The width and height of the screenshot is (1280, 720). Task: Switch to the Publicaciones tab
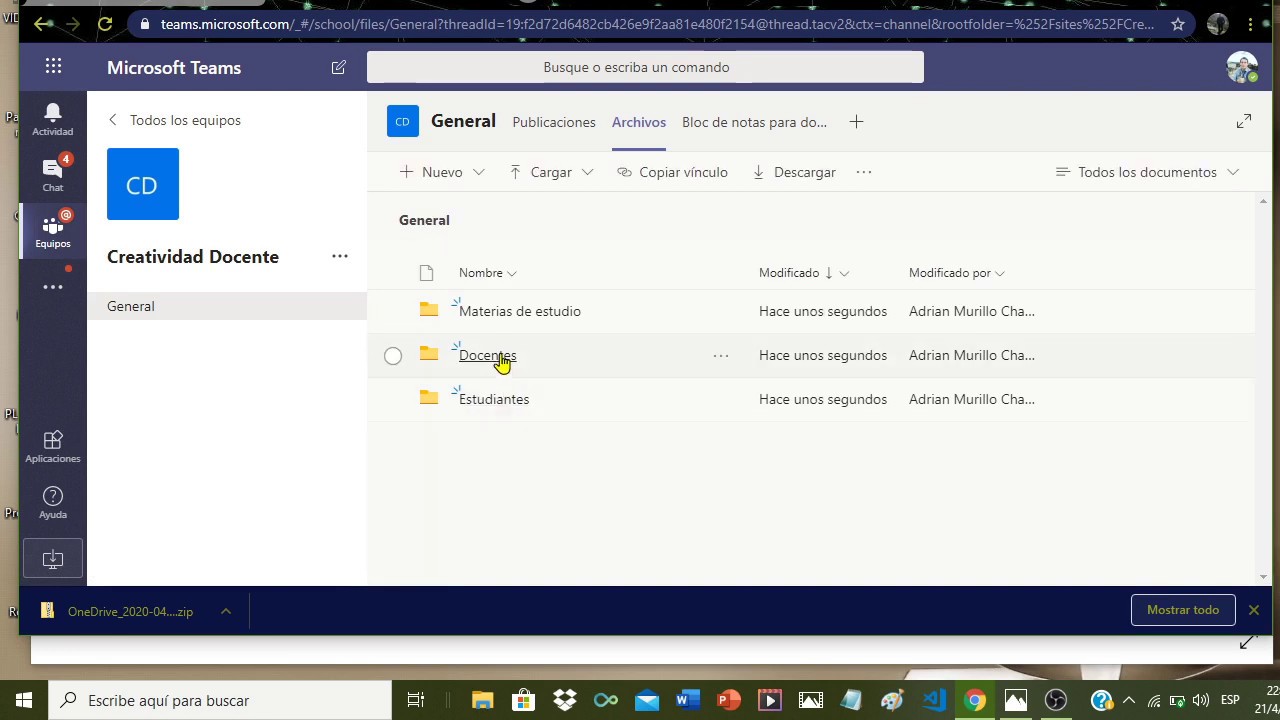pos(554,122)
